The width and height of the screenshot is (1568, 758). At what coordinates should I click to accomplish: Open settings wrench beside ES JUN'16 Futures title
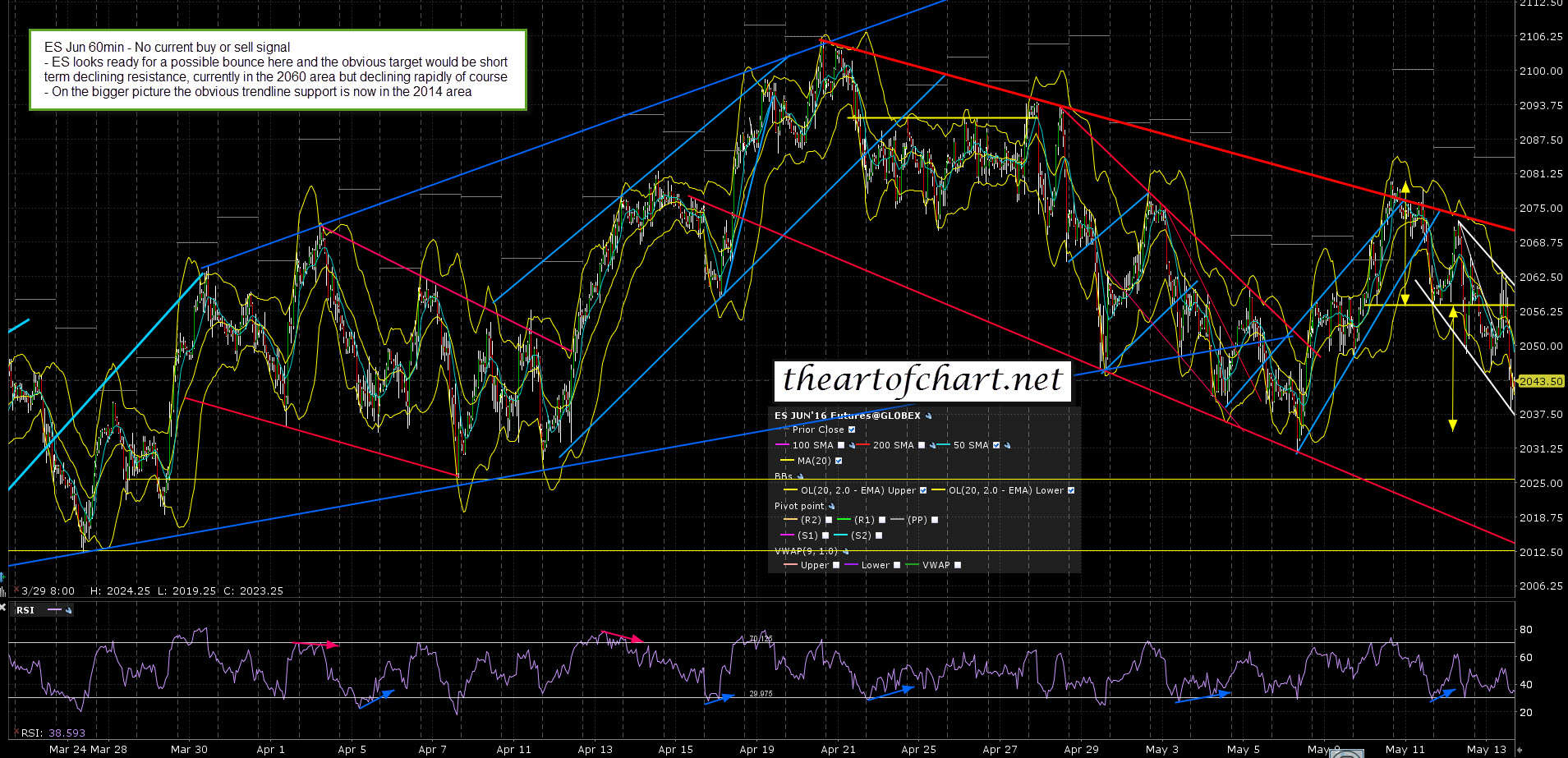[x=928, y=416]
